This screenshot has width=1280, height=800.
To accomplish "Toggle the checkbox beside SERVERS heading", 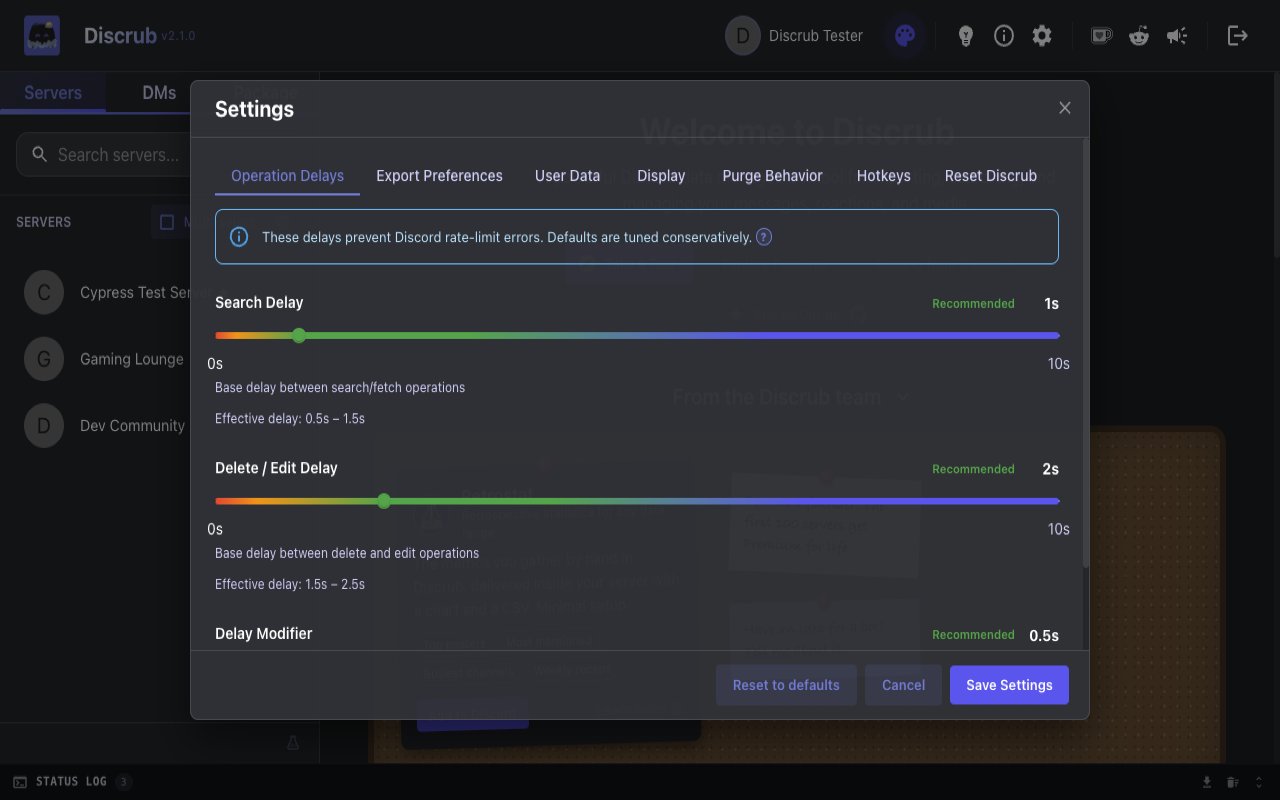I will (x=167, y=222).
